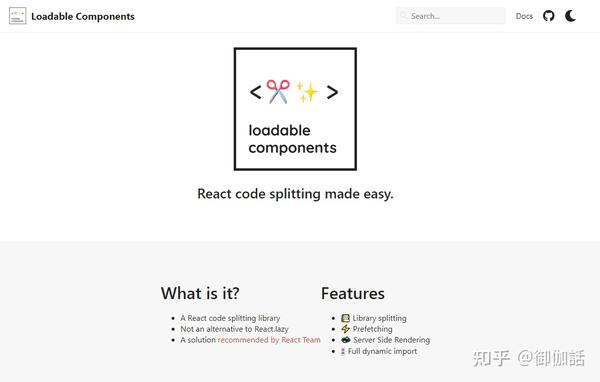
Task: Click the Loadable Components logo in the header
Action: [18, 16]
